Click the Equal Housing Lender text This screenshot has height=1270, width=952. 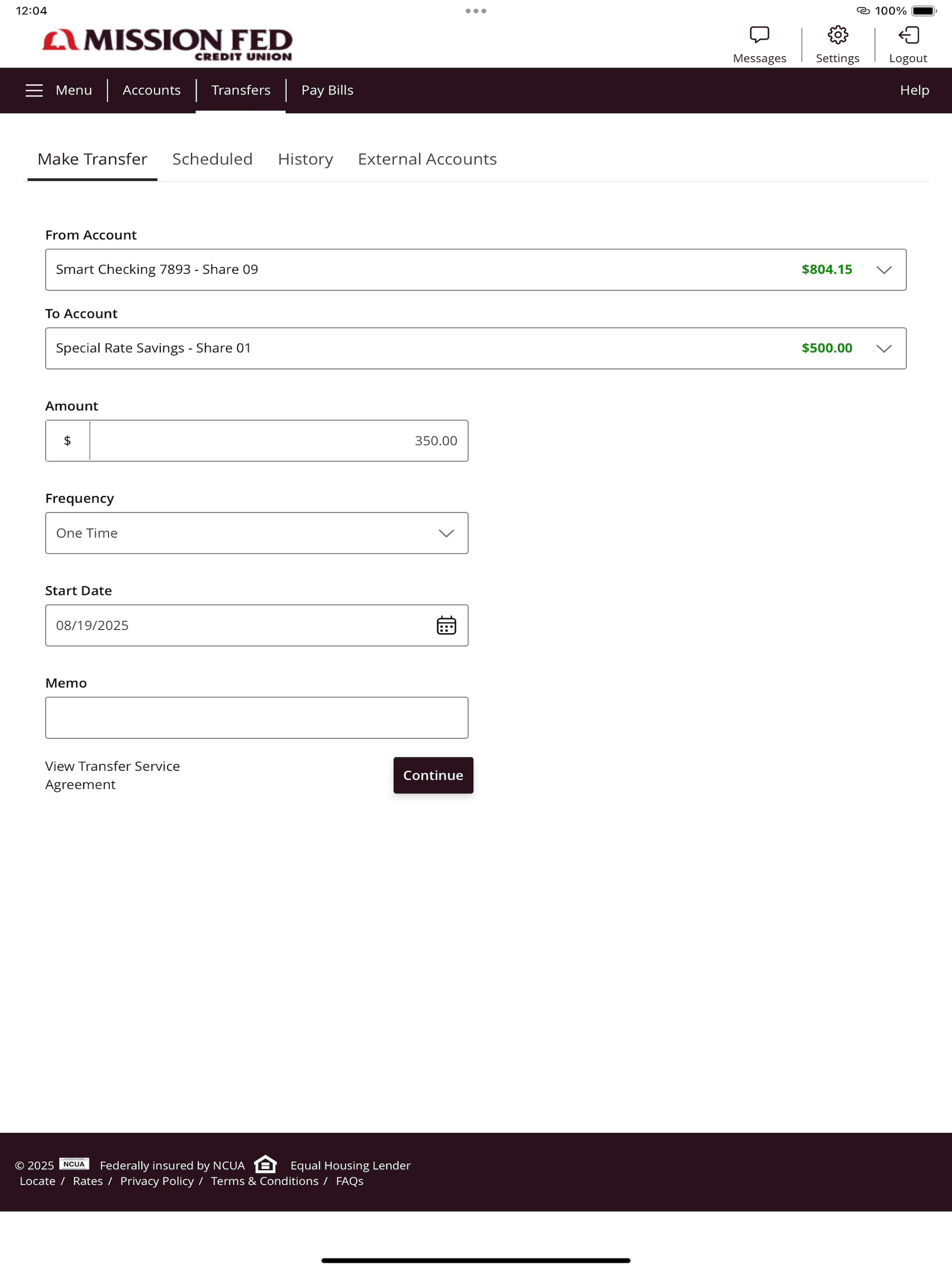tap(350, 1165)
